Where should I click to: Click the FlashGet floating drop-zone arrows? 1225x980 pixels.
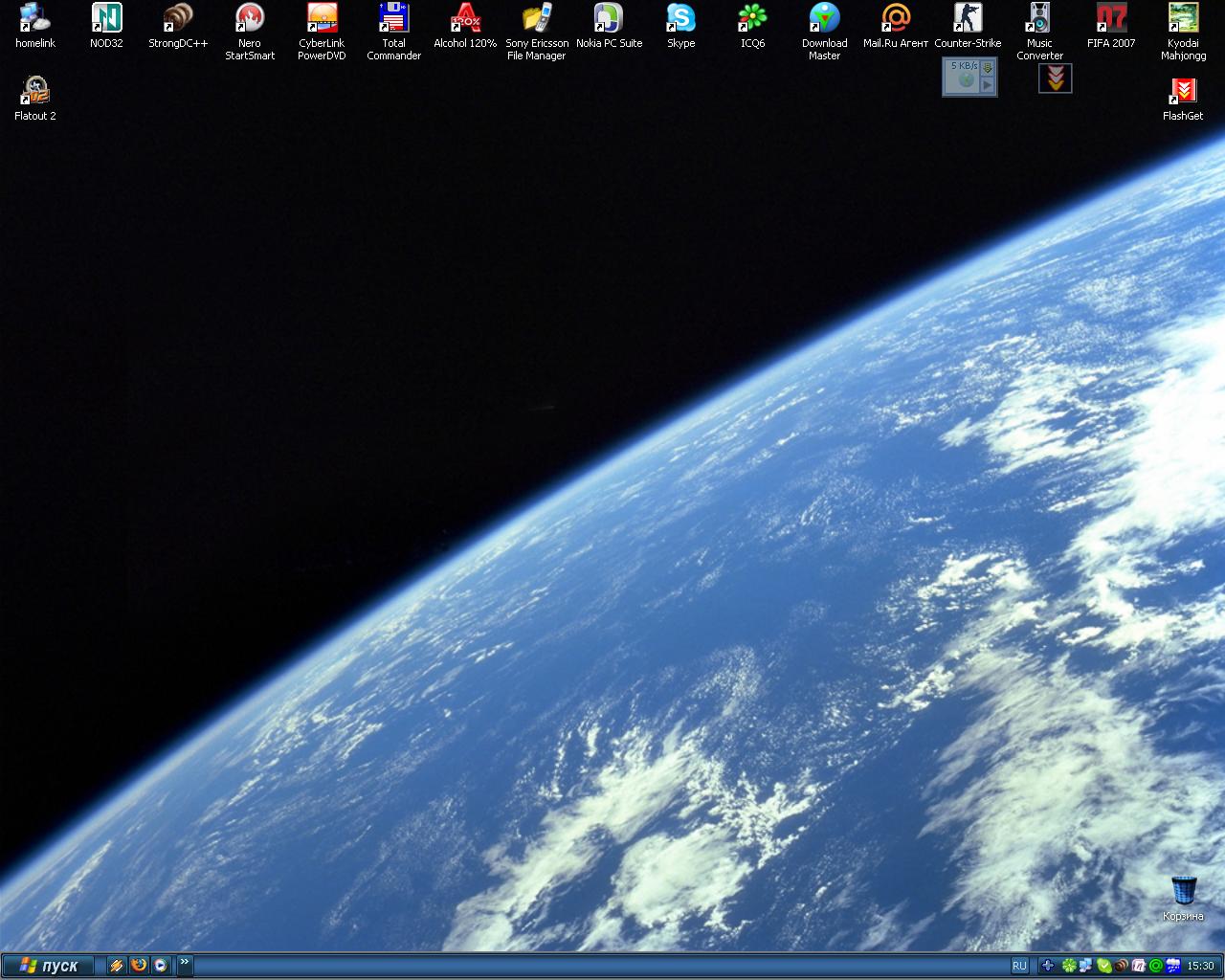1056,78
